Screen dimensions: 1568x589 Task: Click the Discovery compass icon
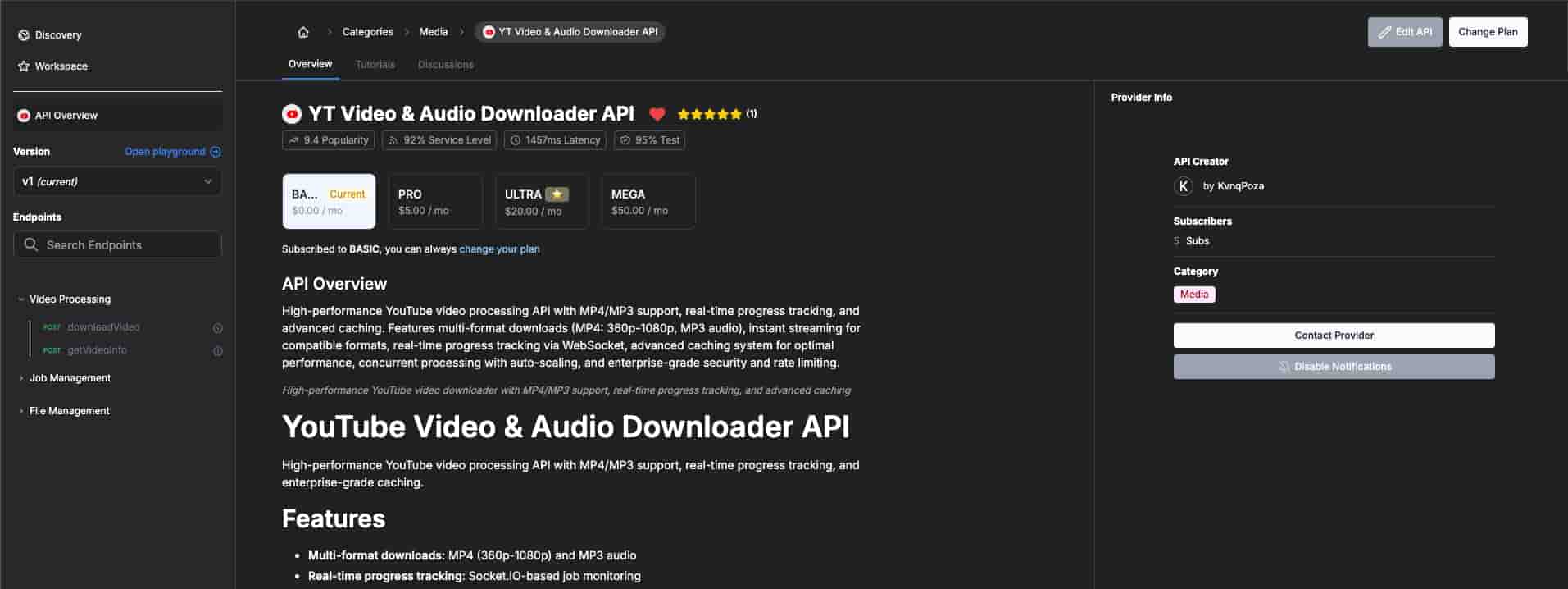tap(24, 35)
